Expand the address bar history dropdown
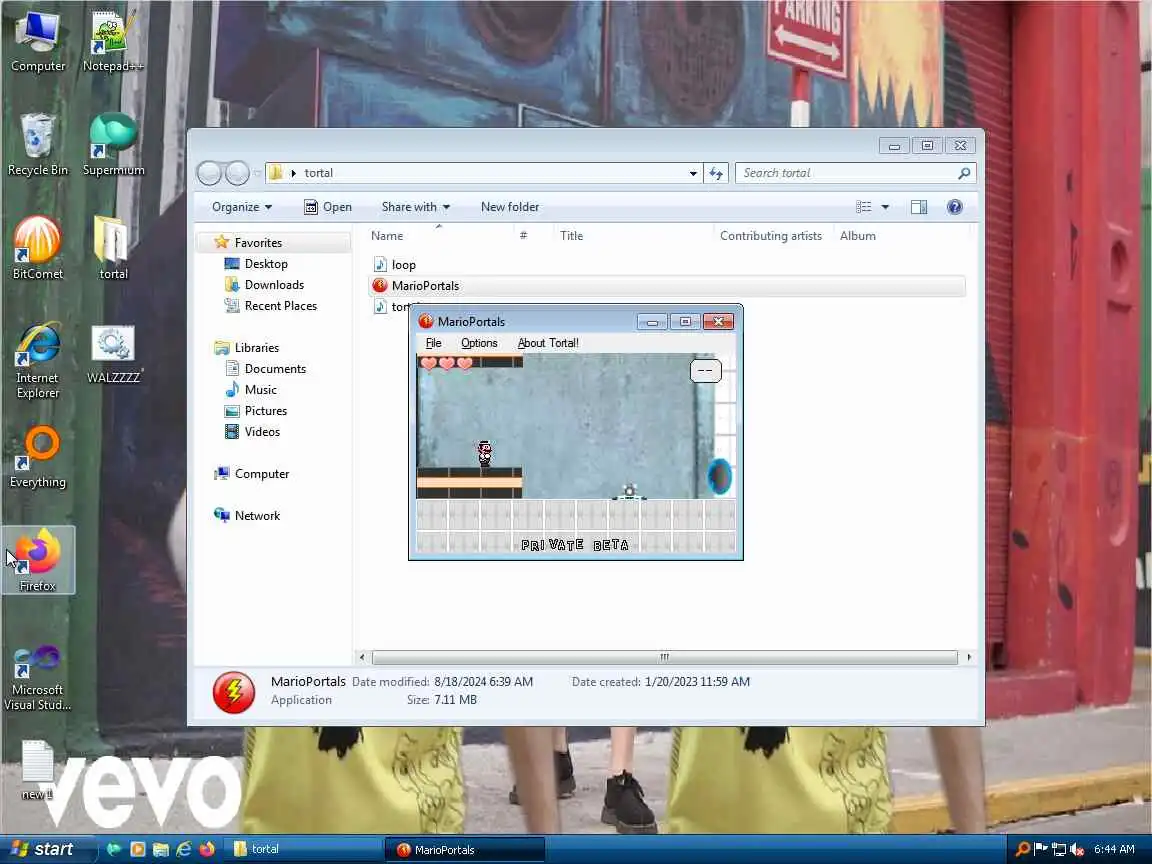 [693, 173]
